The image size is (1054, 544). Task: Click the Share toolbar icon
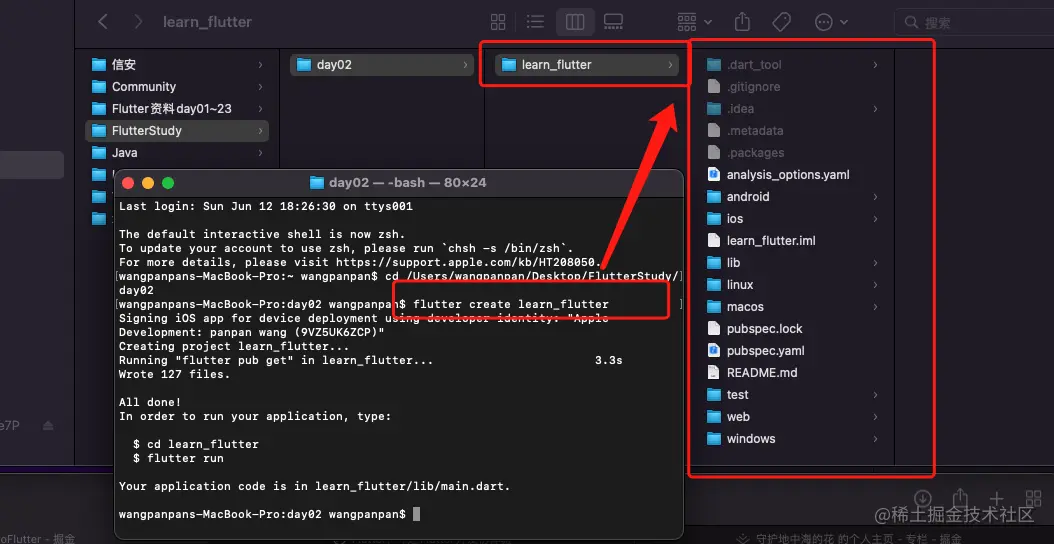click(x=742, y=22)
